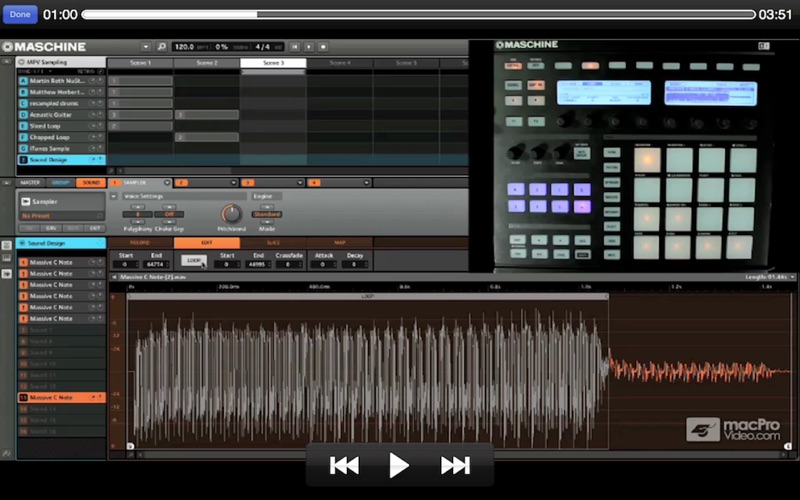The height and width of the screenshot is (500, 800).
Task: Open the RECORD sampling tab
Action: (140, 243)
